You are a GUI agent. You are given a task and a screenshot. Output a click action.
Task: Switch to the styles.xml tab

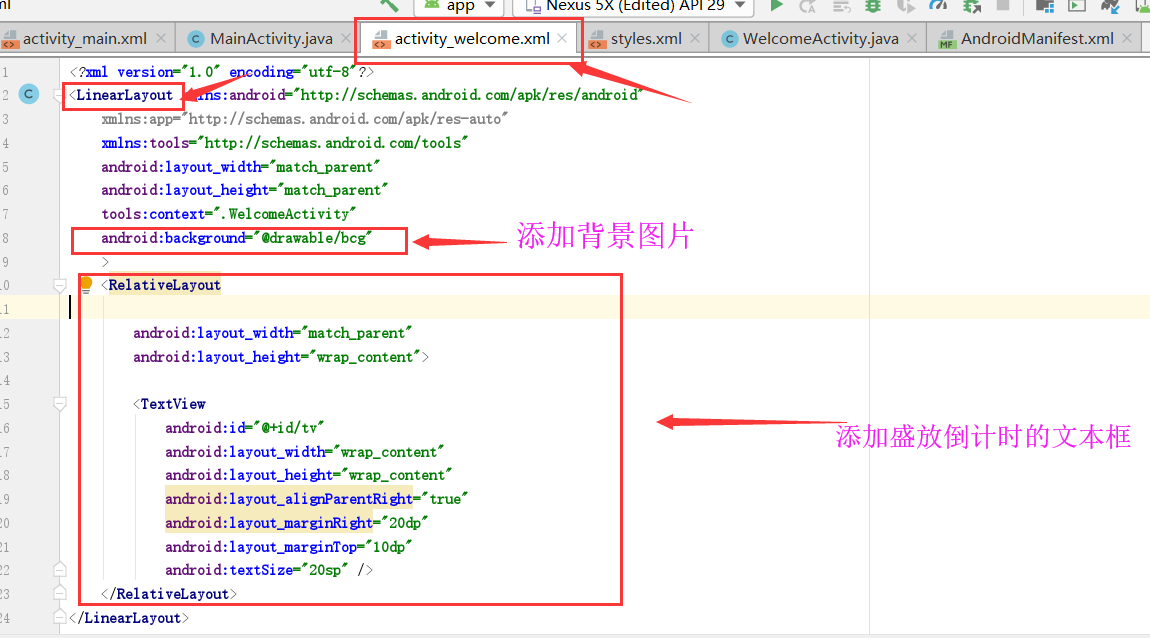pyautogui.click(x=645, y=39)
